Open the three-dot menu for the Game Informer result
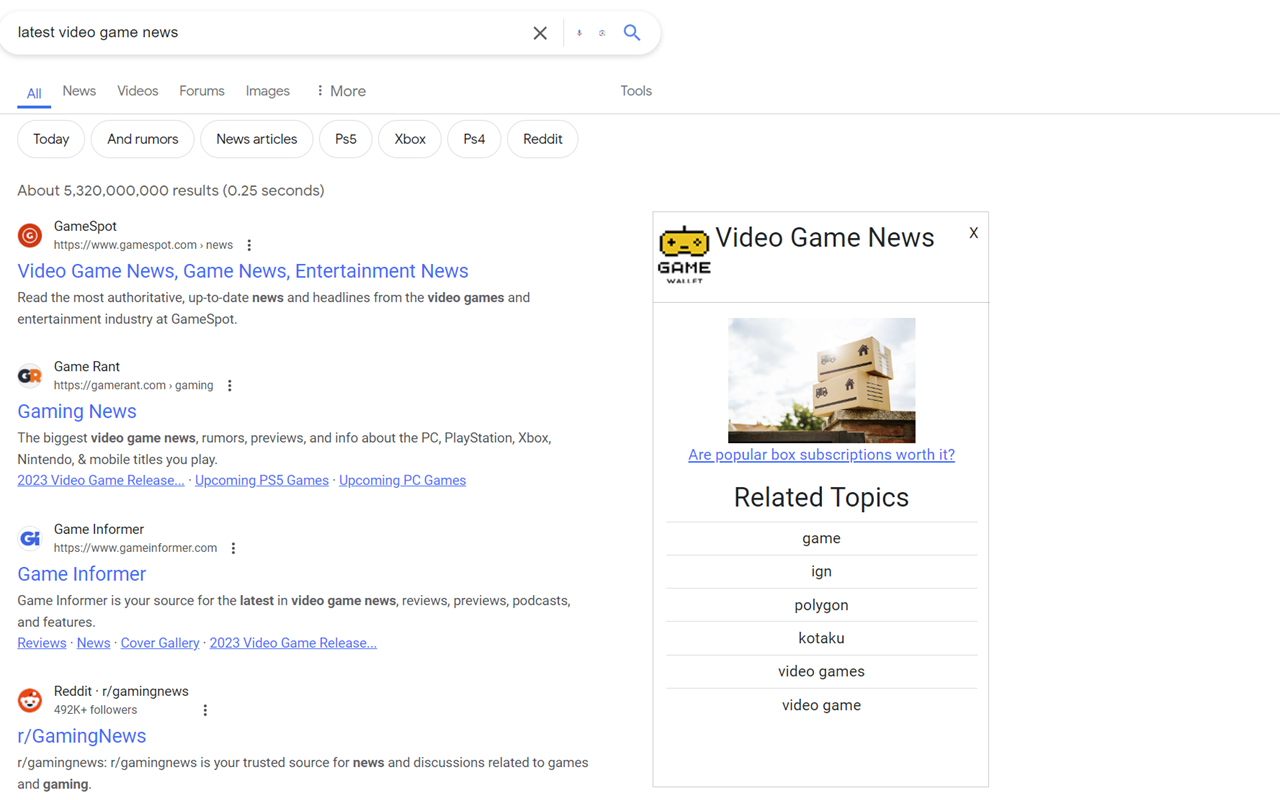Viewport: 1280px width, 800px height. (233, 548)
